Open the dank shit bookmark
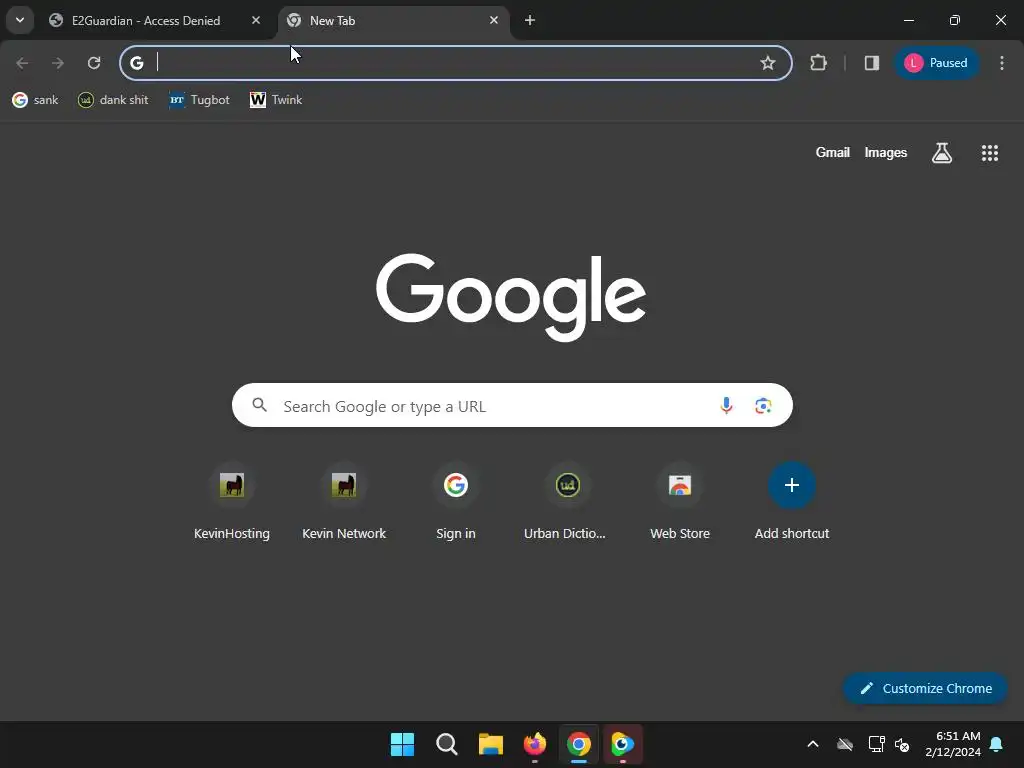 (x=113, y=100)
